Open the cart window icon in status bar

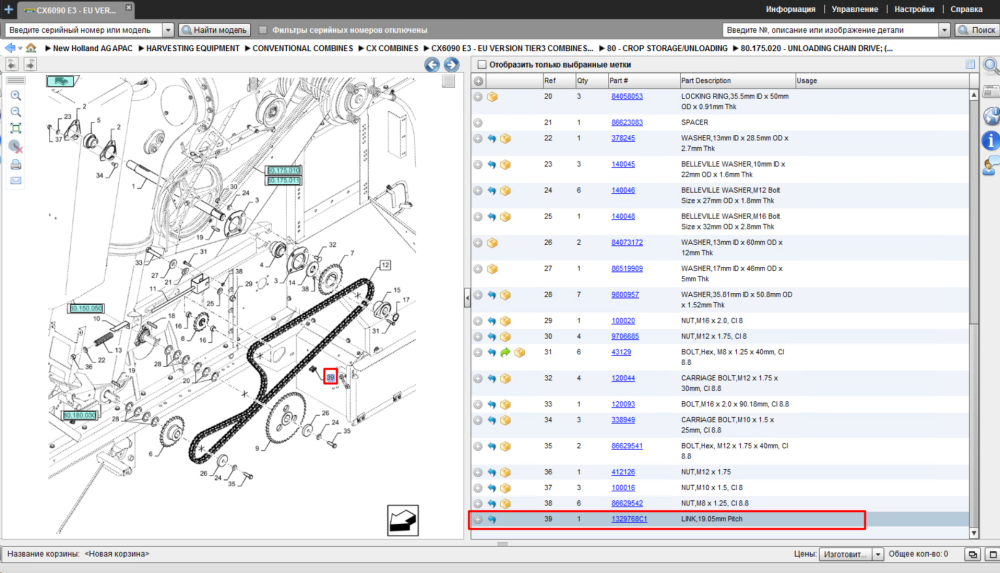972,554
